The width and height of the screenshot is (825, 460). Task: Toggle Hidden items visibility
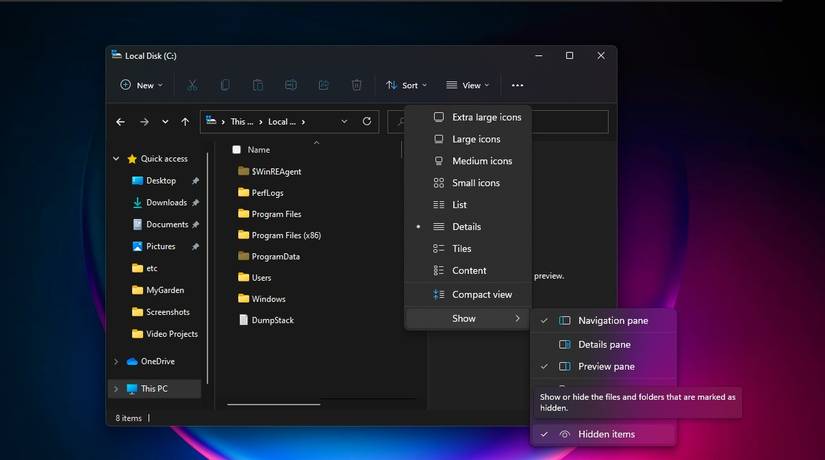pos(603,434)
